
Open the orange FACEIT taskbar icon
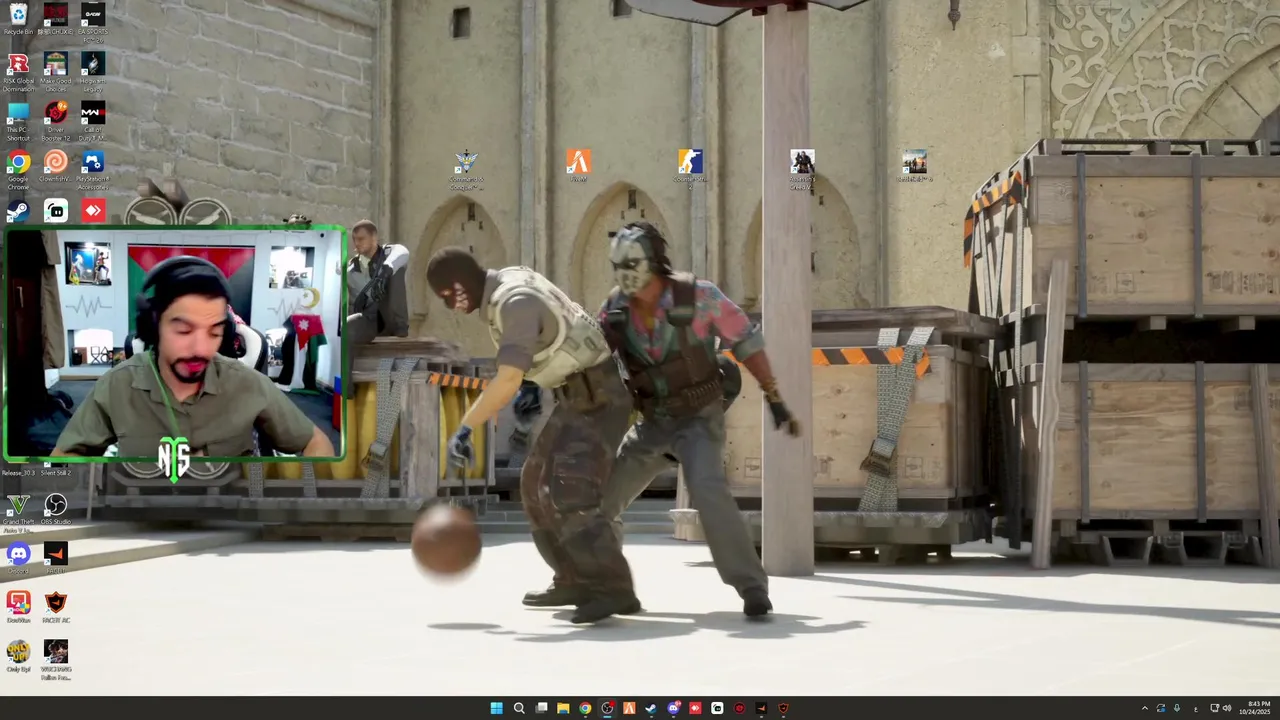[x=761, y=708]
